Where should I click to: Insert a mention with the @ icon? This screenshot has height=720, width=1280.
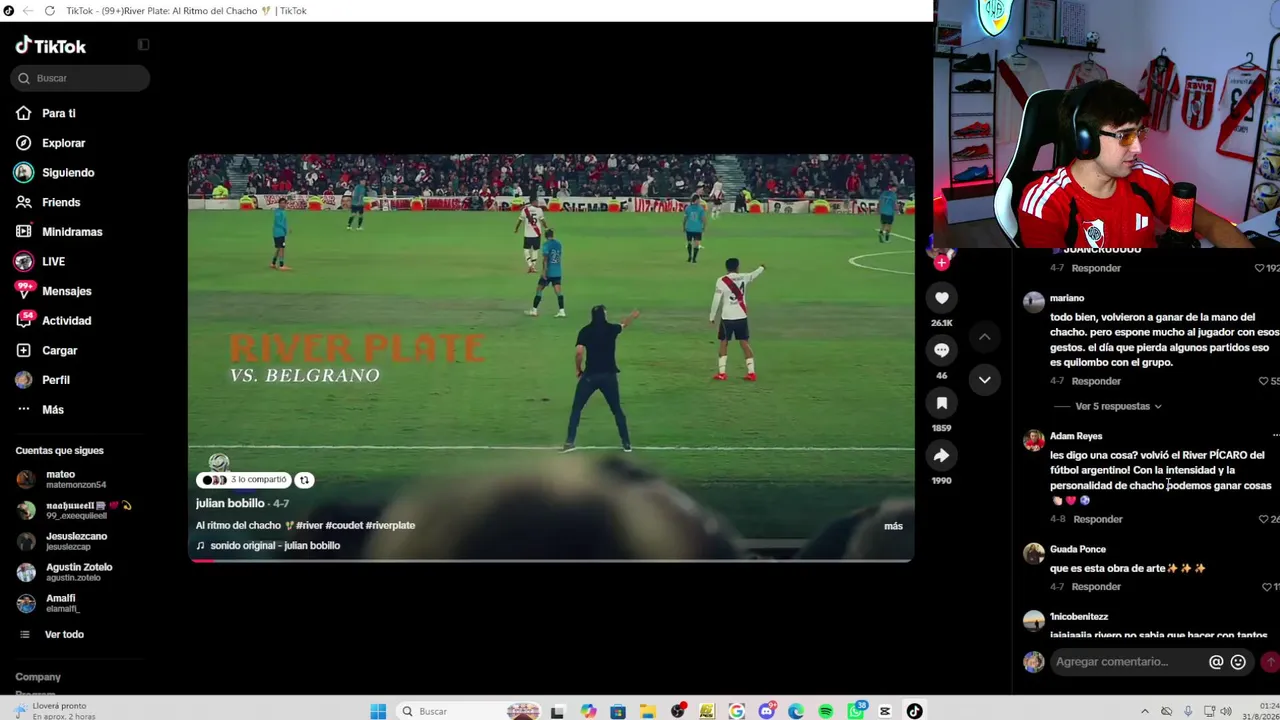pyautogui.click(x=1216, y=662)
